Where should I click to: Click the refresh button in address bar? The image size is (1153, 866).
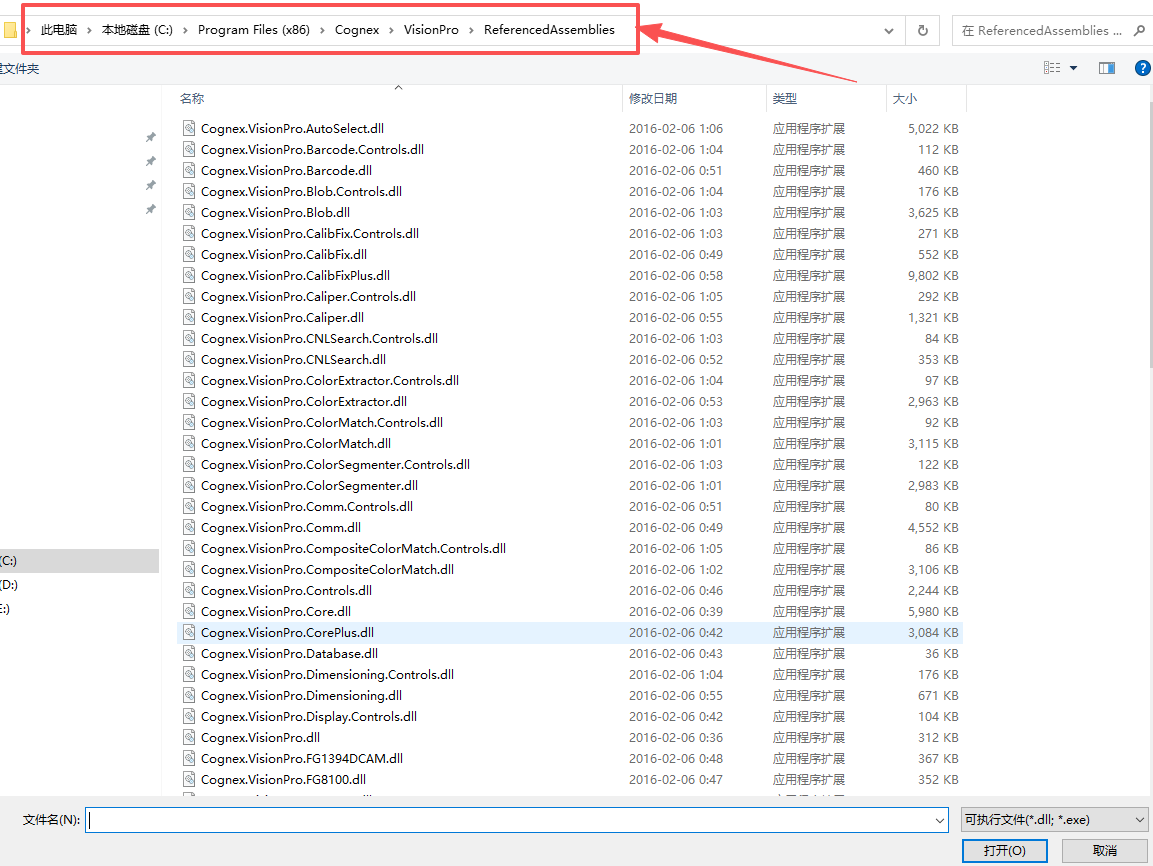(922, 30)
